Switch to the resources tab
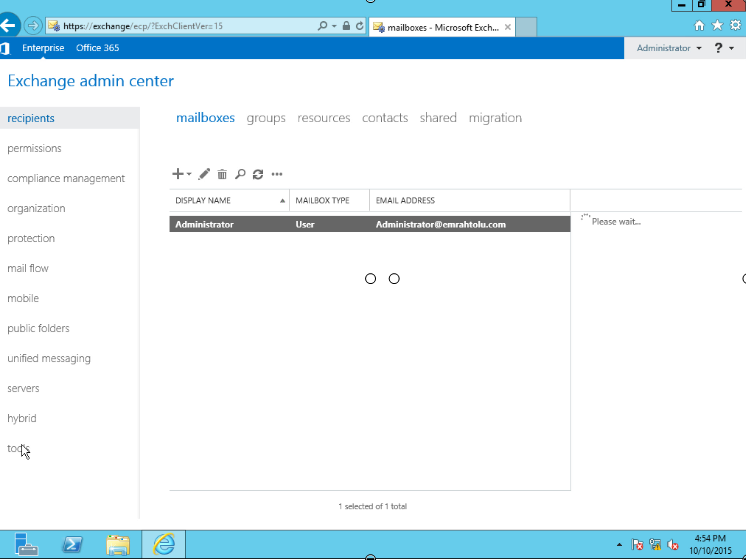Image resolution: width=746 pixels, height=560 pixels. (324, 118)
